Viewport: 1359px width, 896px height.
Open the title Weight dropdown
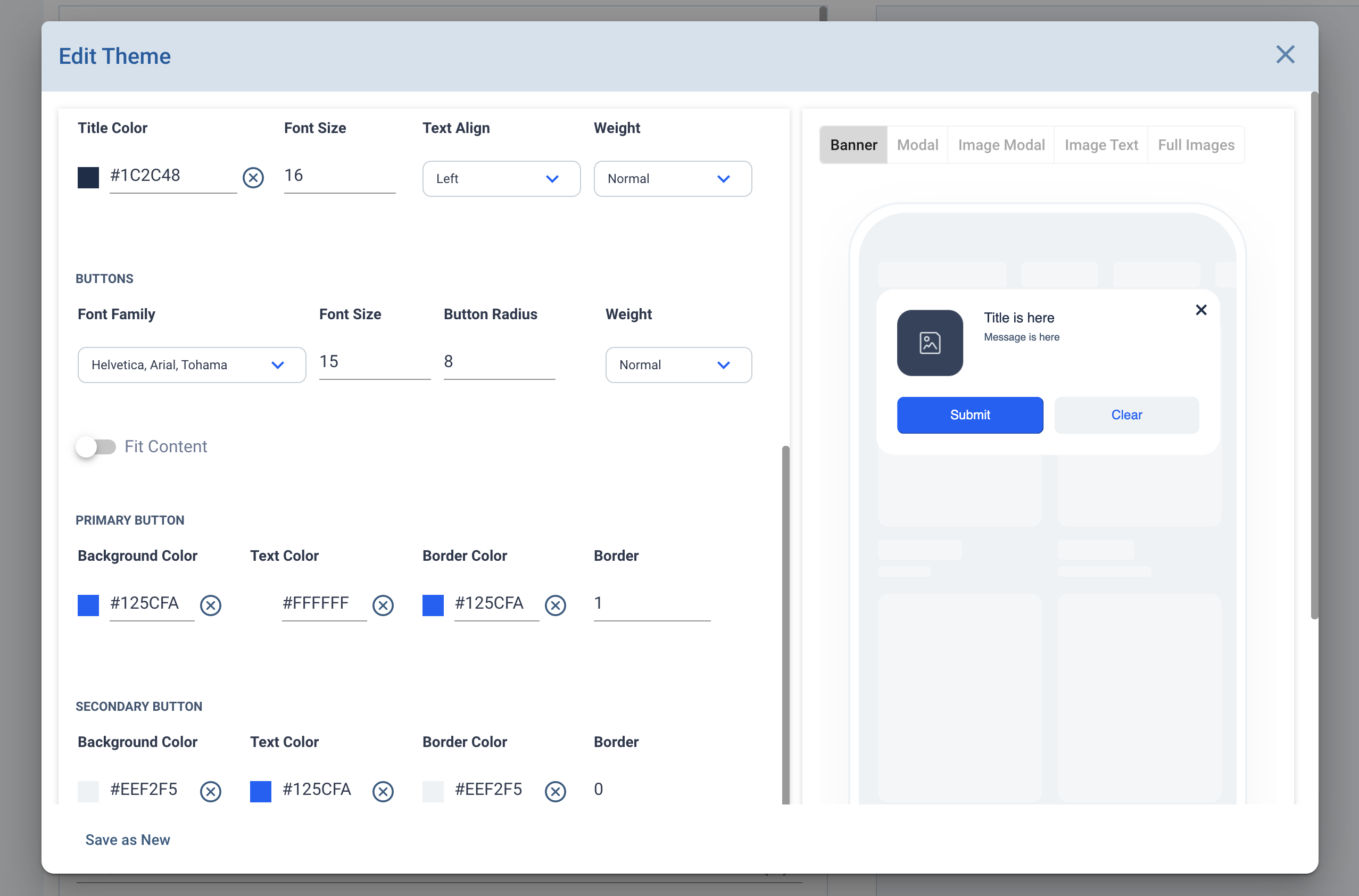(672, 179)
